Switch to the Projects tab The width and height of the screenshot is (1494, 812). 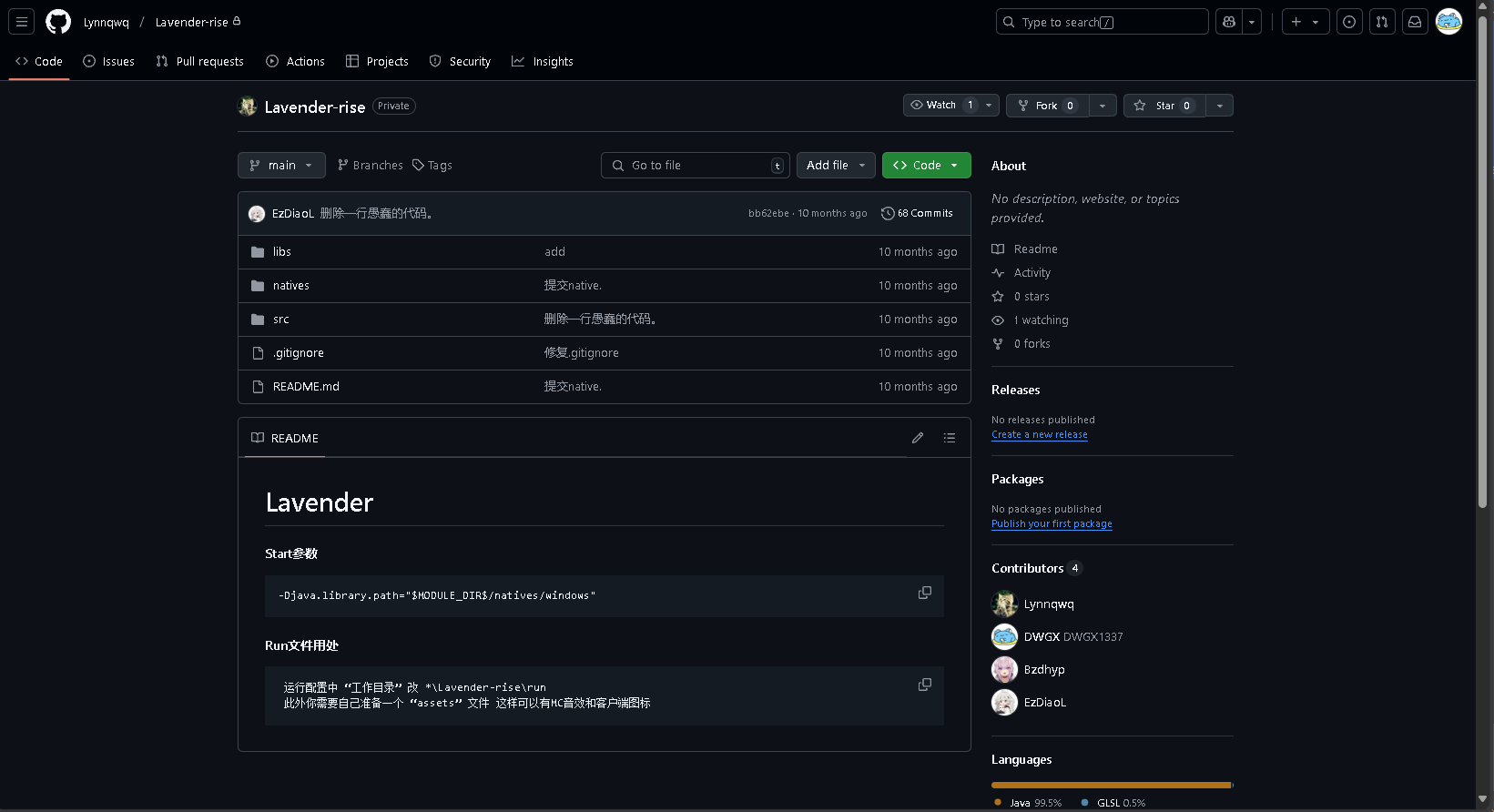[377, 61]
